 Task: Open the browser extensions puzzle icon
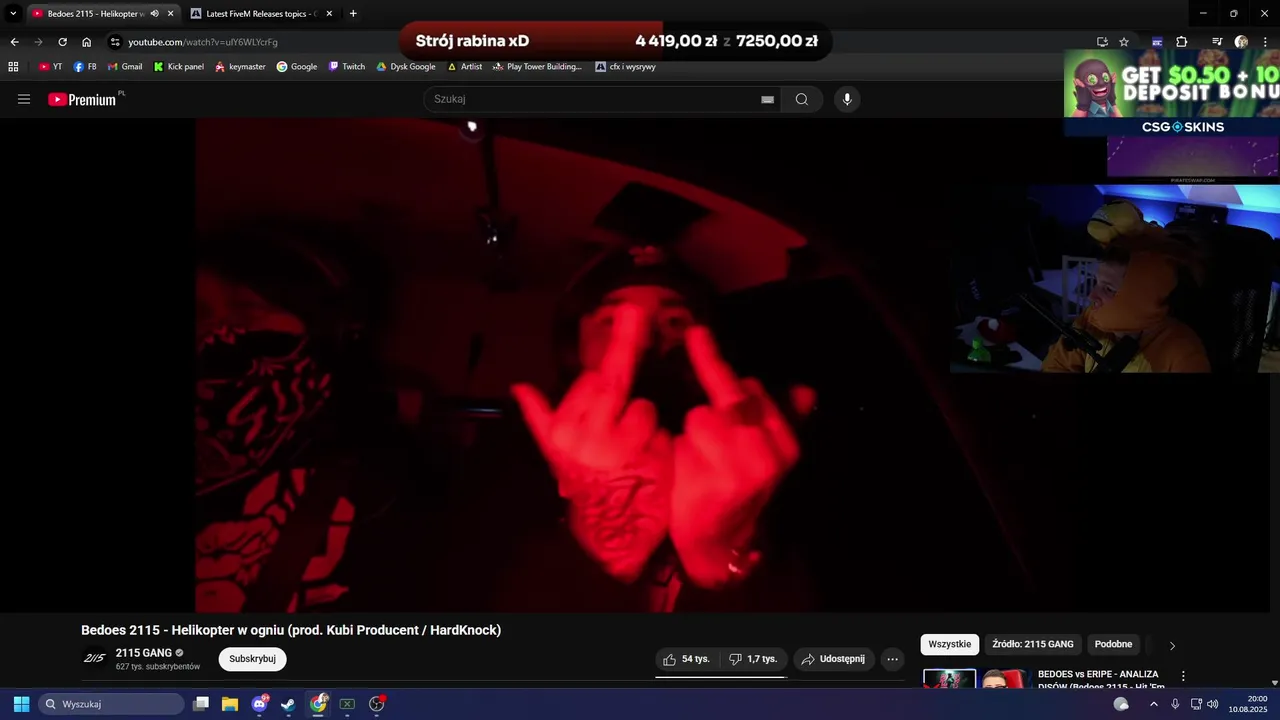[x=1182, y=42]
